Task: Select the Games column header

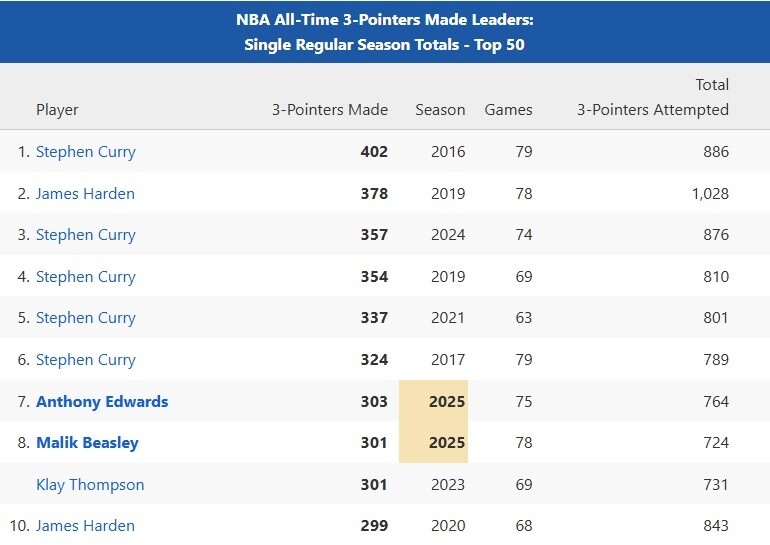Action: click(x=508, y=110)
